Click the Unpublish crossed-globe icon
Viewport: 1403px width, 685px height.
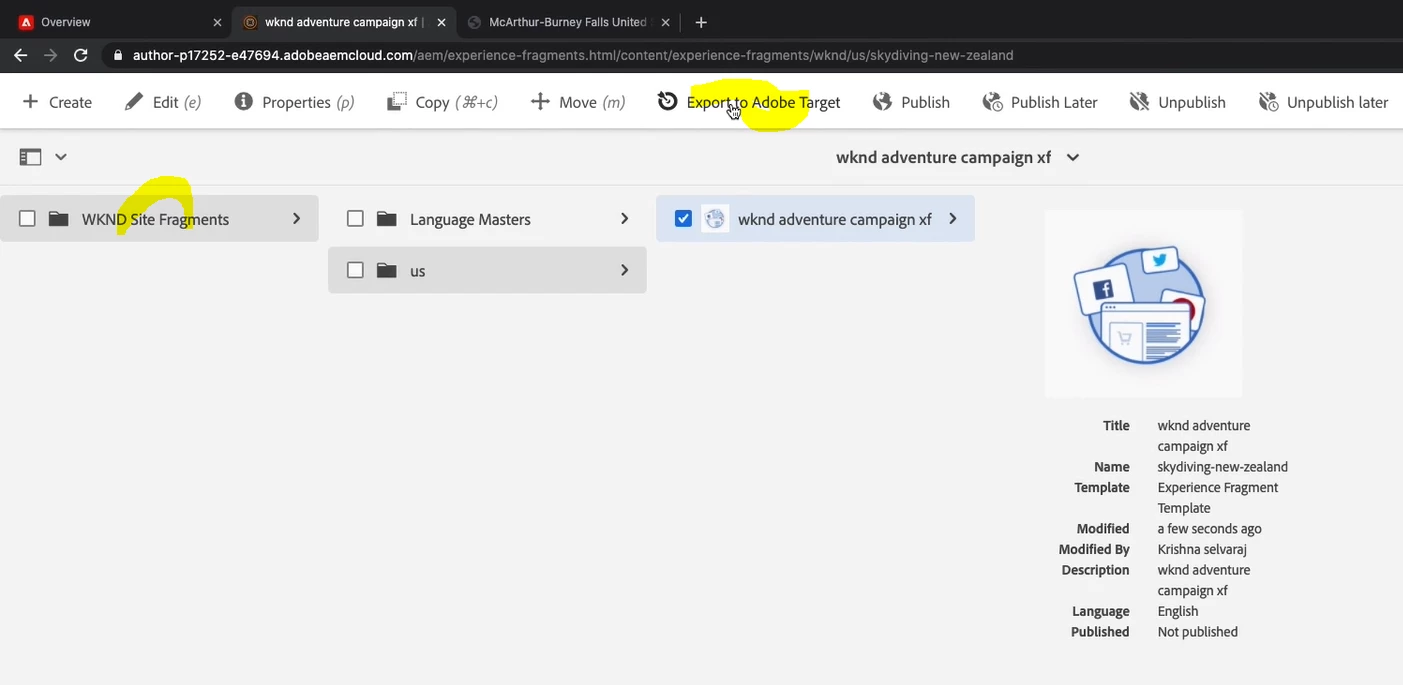[x=1139, y=102]
